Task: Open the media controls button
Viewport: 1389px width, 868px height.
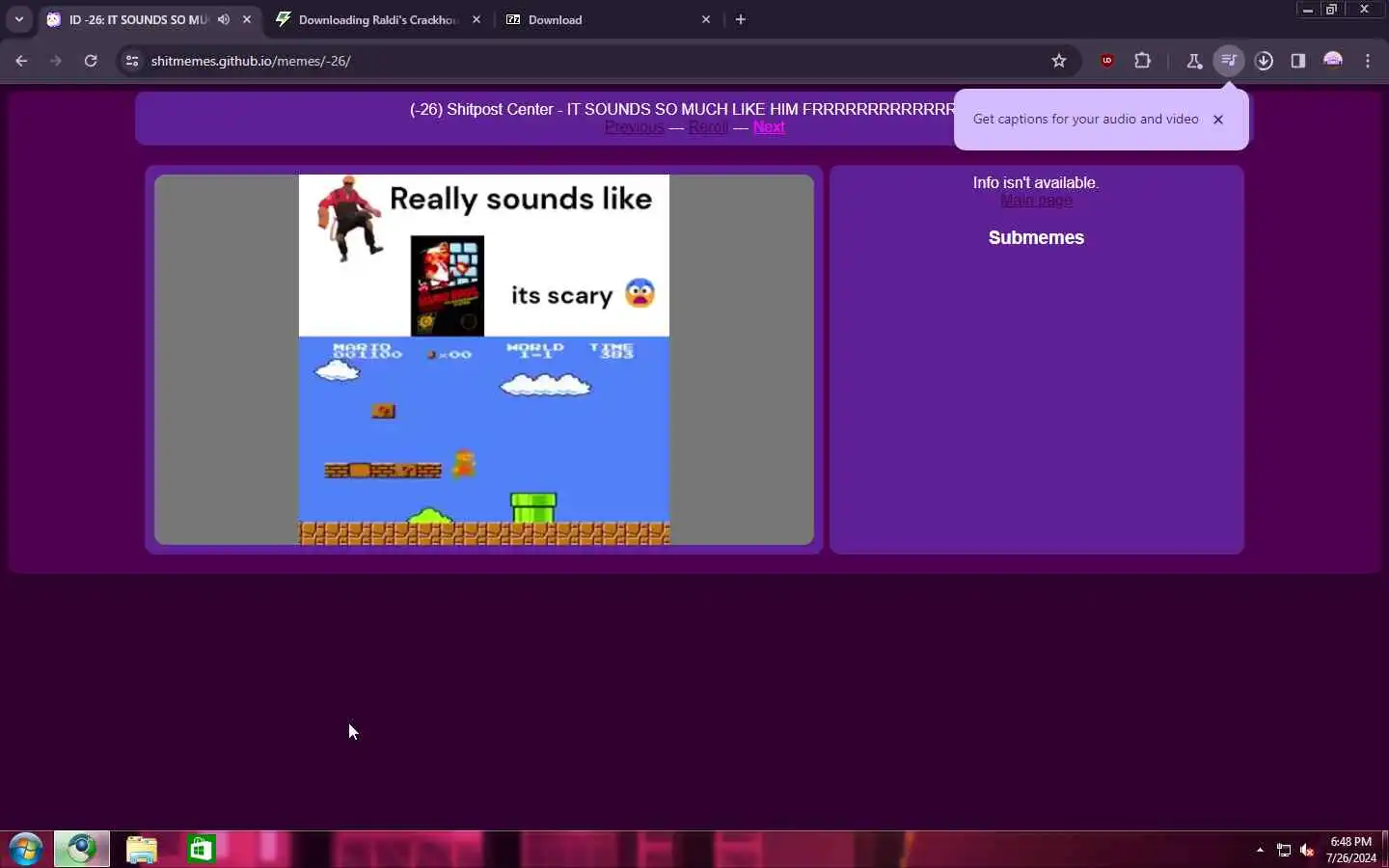Action: click(x=1229, y=61)
